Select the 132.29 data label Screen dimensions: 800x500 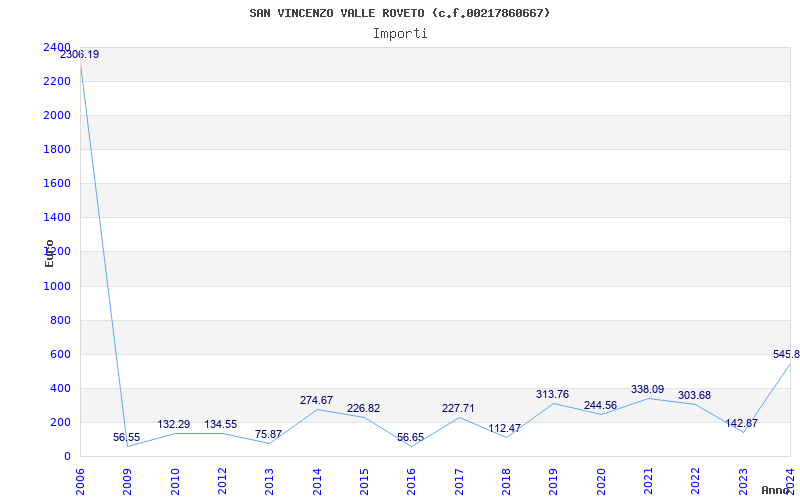pyautogui.click(x=173, y=424)
